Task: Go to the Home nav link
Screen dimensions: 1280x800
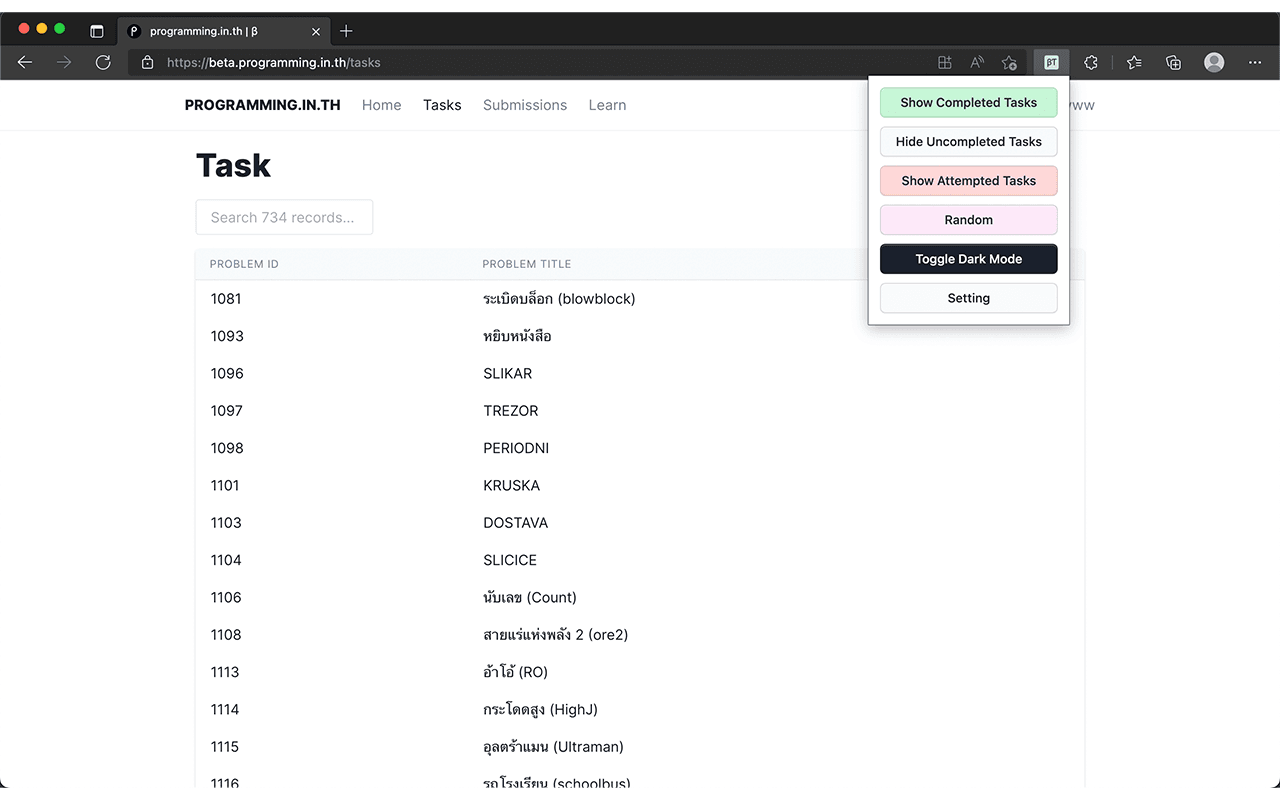Action: [381, 105]
